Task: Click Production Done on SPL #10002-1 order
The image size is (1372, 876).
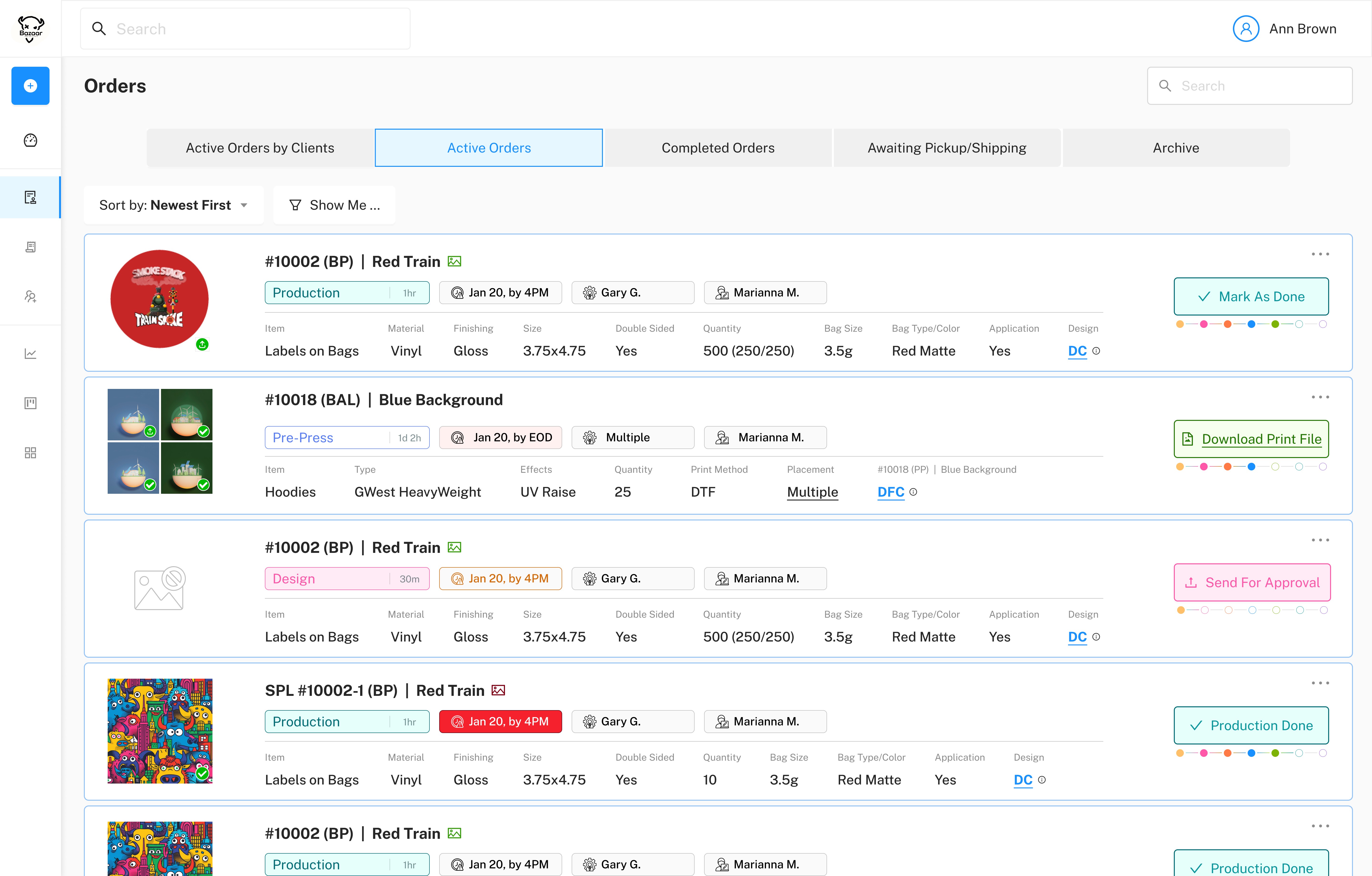Action: click(x=1251, y=726)
